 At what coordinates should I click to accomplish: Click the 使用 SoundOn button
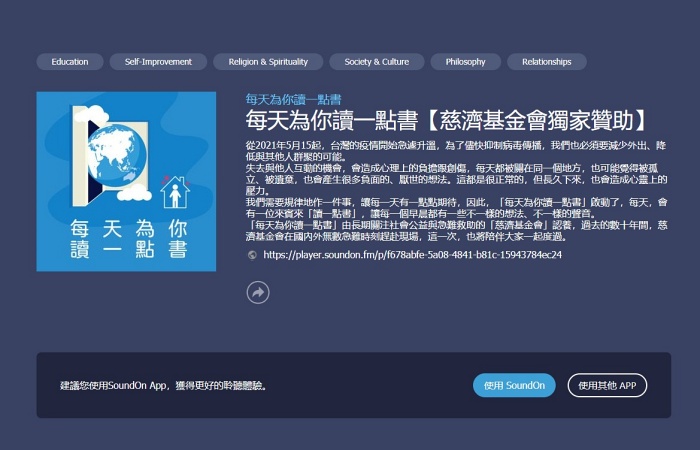click(x=514, y=385)
